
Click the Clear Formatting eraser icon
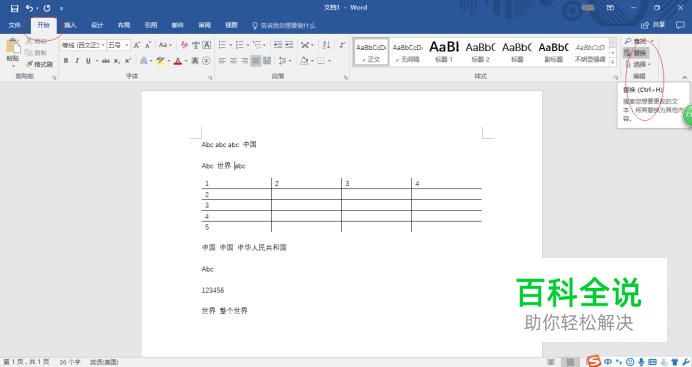click(184, 45)
